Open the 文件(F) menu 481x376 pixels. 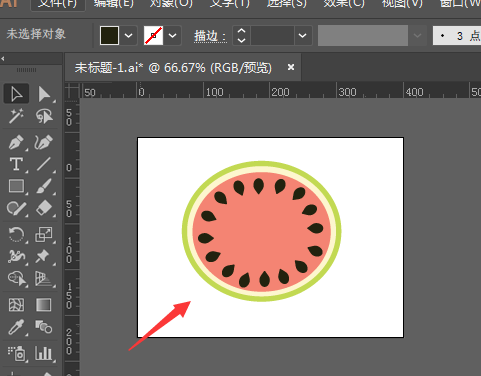coord(57,4)
